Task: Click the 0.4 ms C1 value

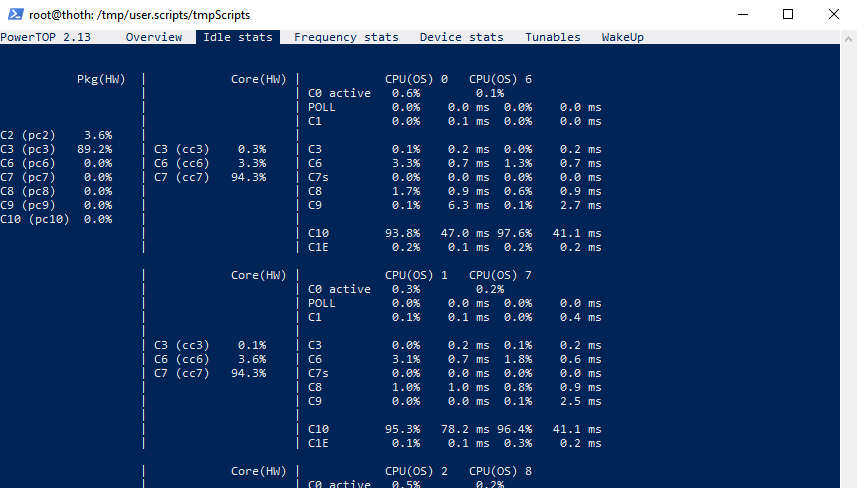Action: point(580,318)
